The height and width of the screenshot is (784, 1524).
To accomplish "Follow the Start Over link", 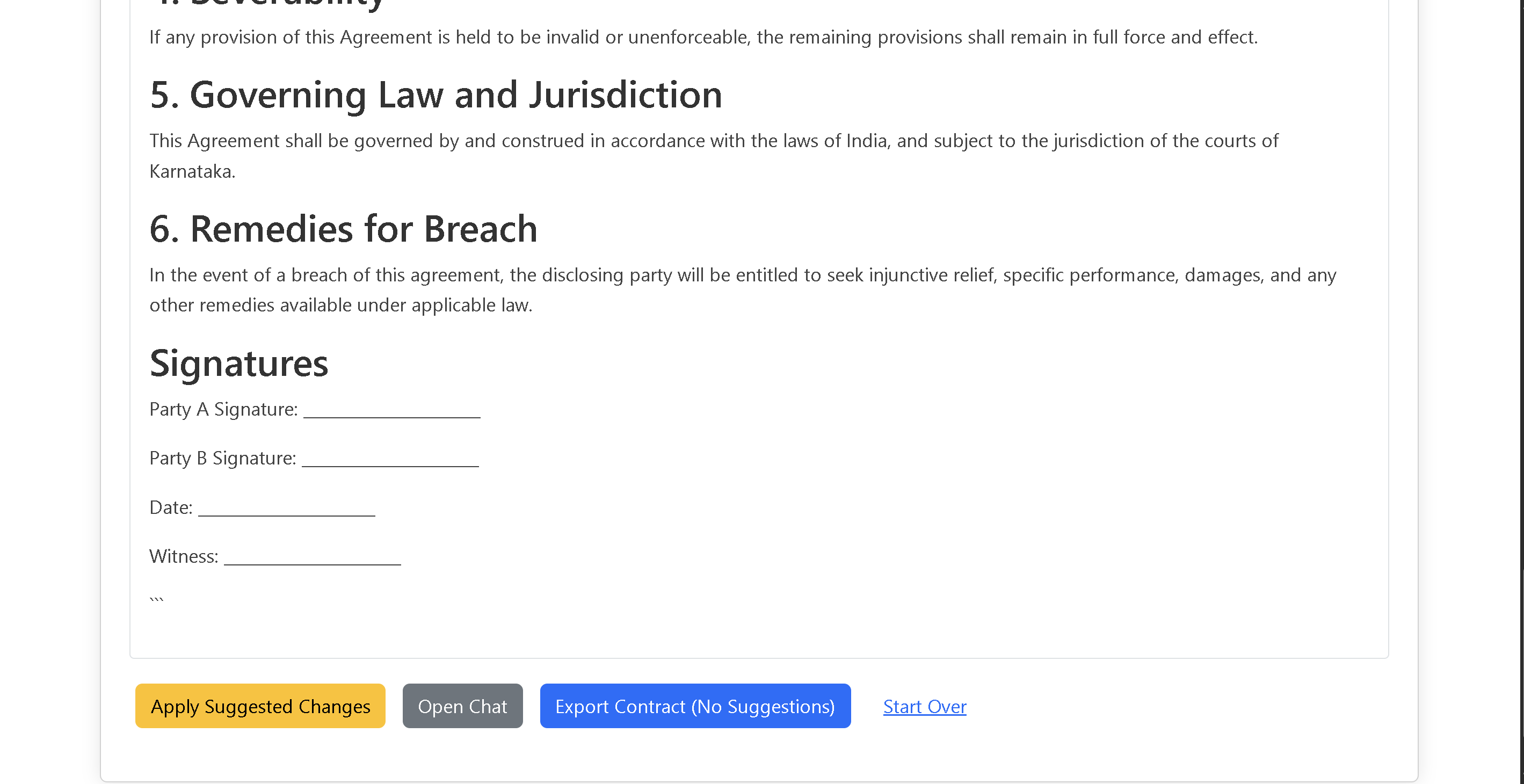I will 925,707.
